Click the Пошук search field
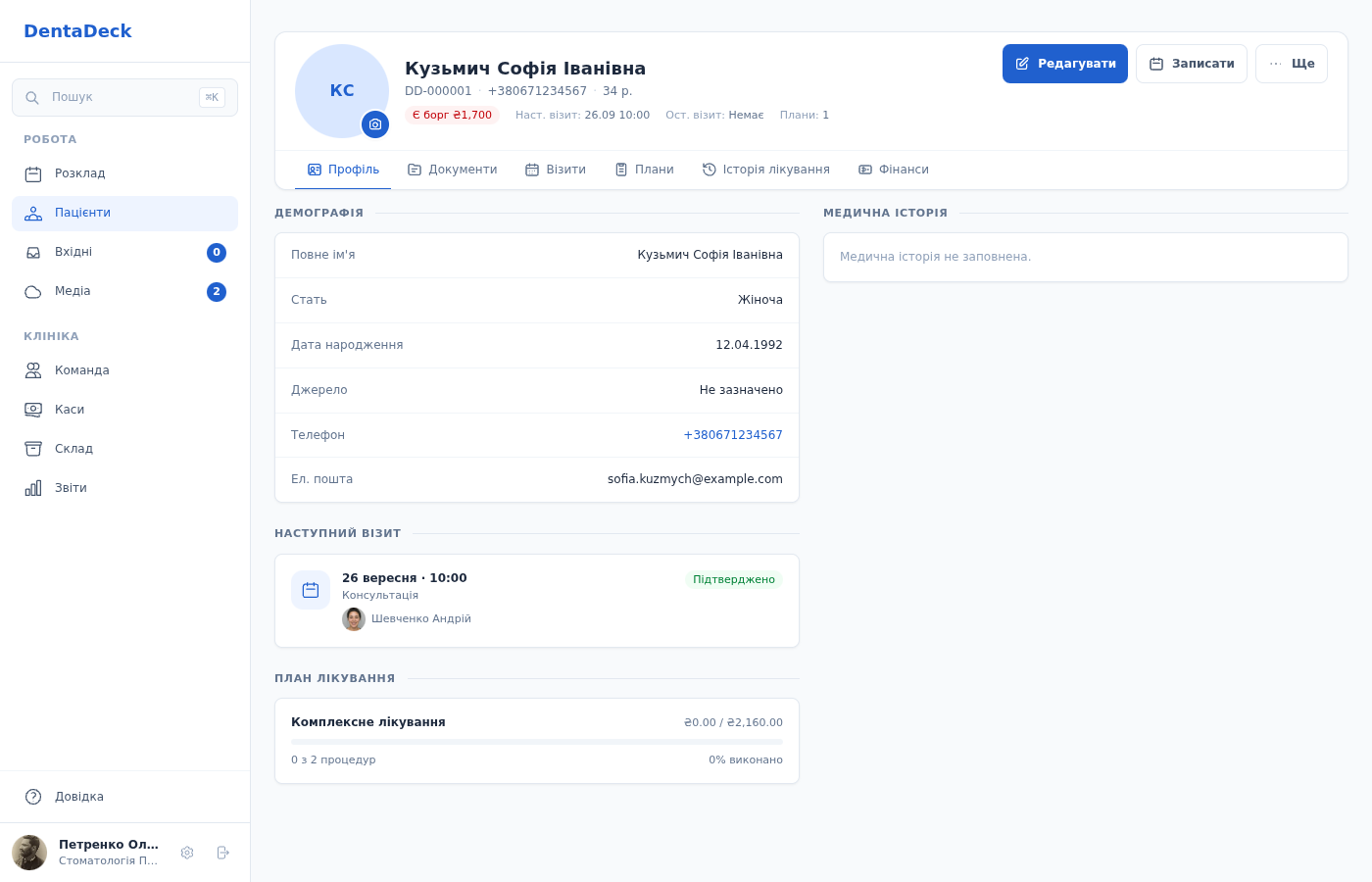This screenshot has height=882, width=1372. pyautogui.click(x=124, y=97)
